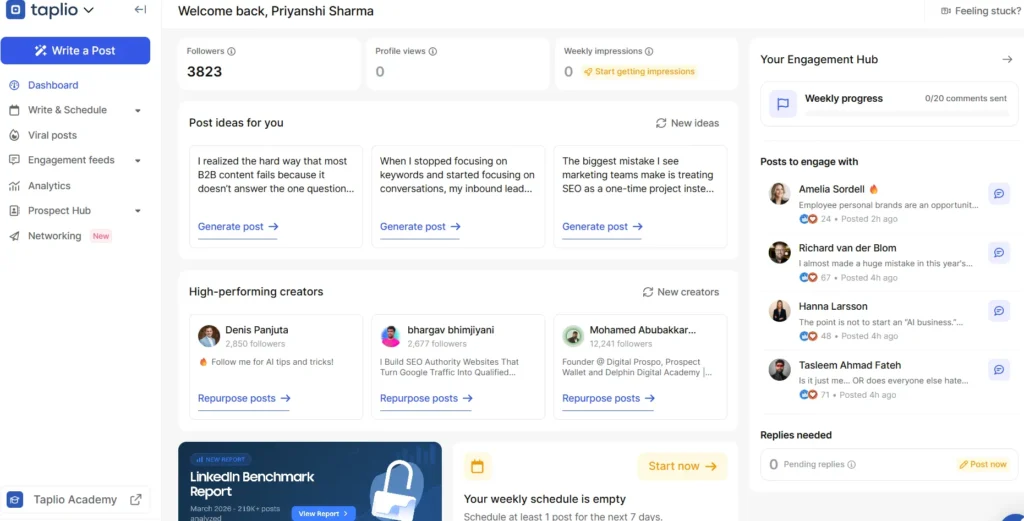
Task: Open Engagement feeds section
Action: pos(71,160)
